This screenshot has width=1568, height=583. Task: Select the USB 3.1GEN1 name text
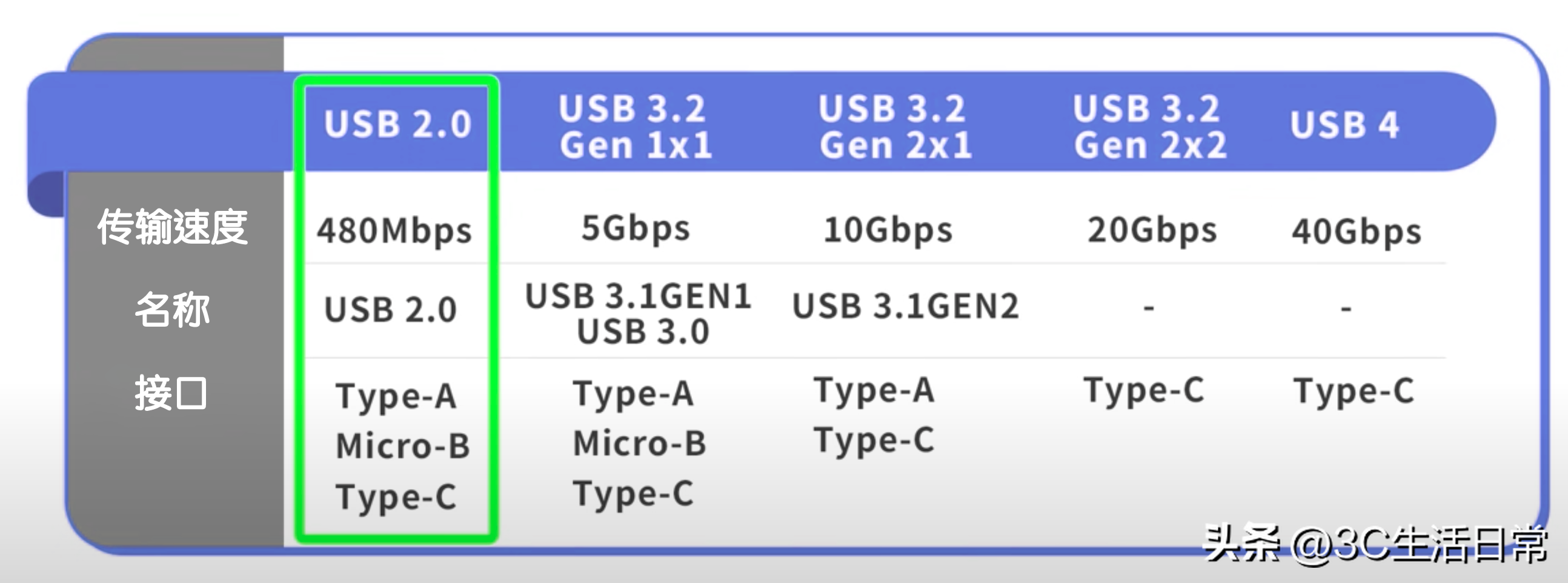638,296
